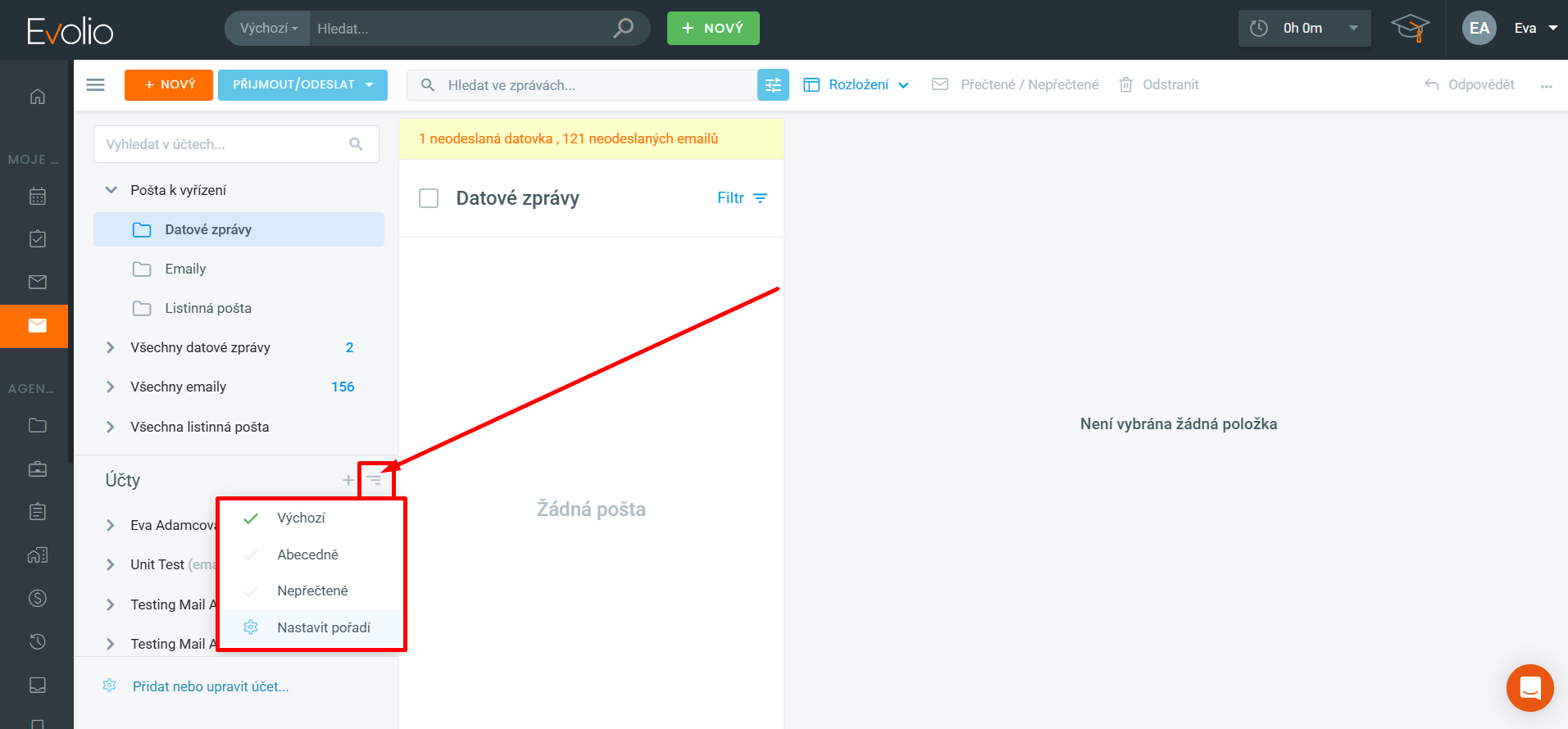This screenshot has width=1568, height=729.
Task: Select the Výchozí sort option
Action: [301, 518]
